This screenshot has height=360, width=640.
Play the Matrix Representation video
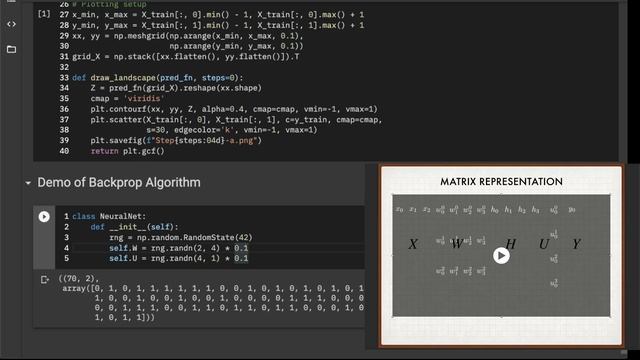pyautogui.click(x=501, y=256)
